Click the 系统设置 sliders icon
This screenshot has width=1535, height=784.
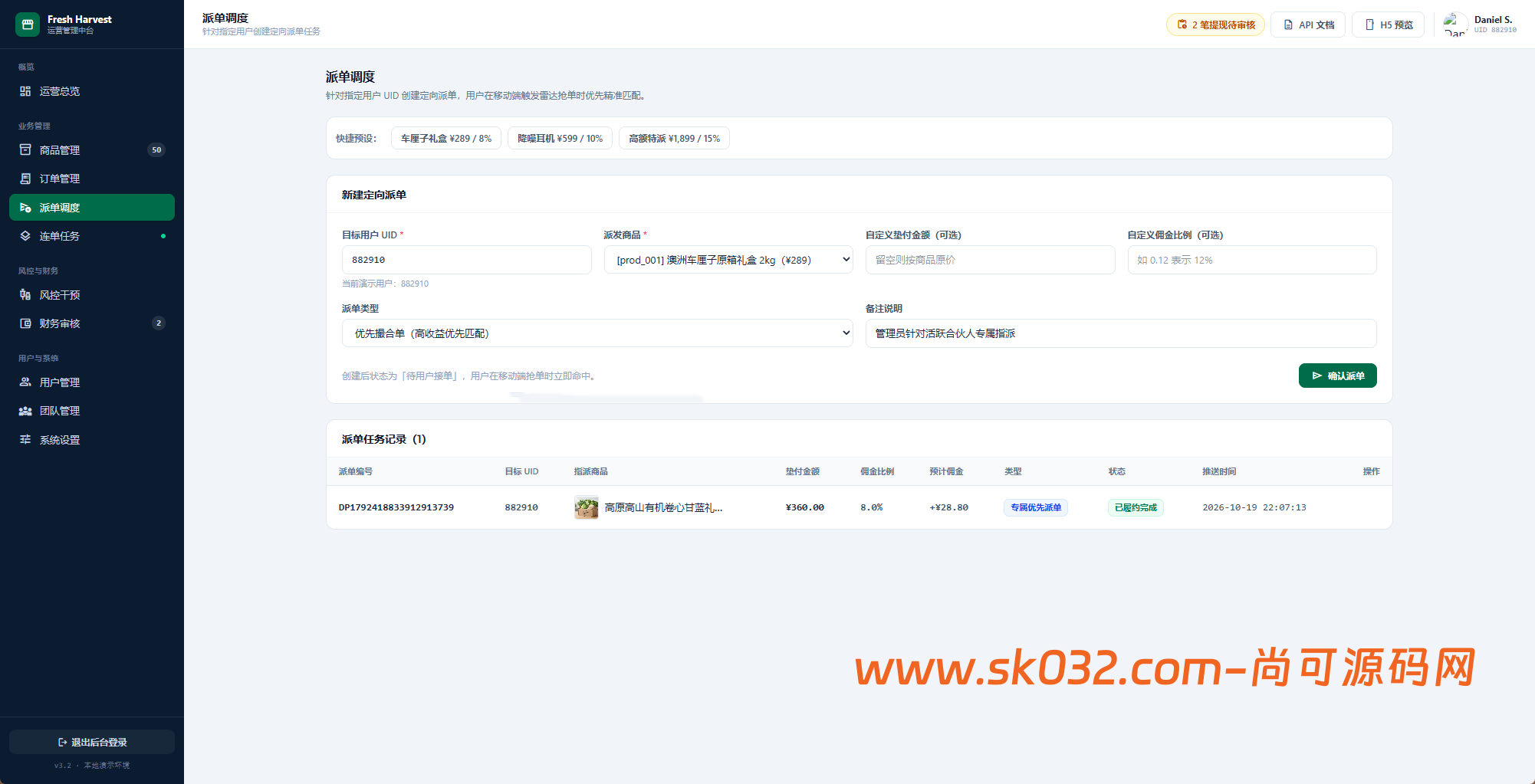click(25, 440)
